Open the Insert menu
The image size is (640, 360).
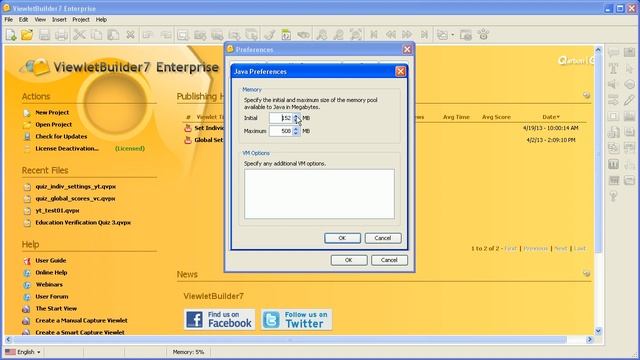(x=59, y=20)
